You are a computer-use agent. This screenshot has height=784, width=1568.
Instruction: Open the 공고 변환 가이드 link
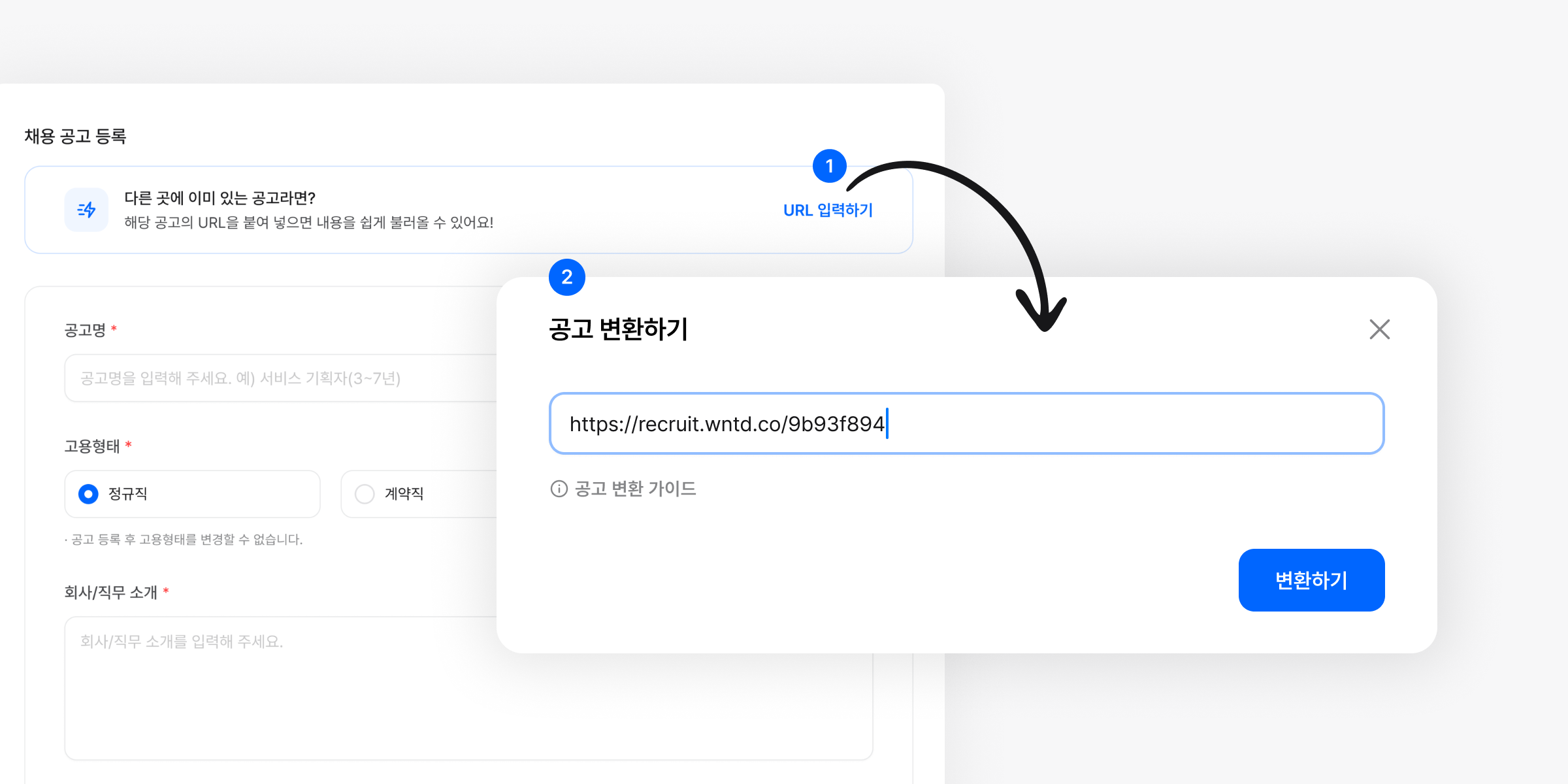[x=635, y=489]
